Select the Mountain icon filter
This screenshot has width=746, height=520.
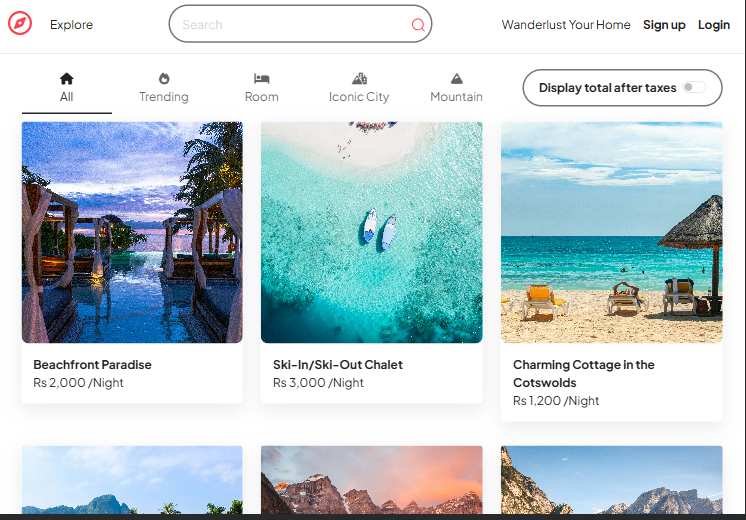(x=456, y=78)
